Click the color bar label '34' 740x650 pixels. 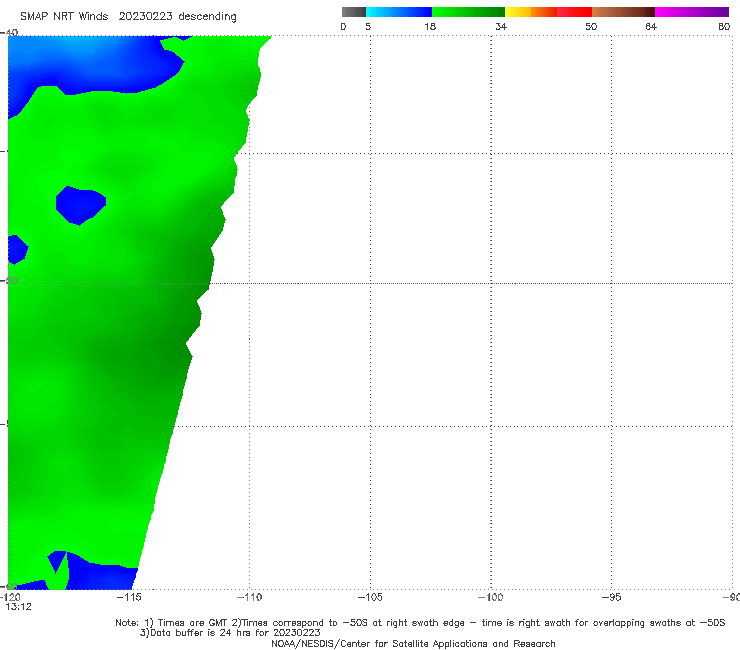click(501, 26)
